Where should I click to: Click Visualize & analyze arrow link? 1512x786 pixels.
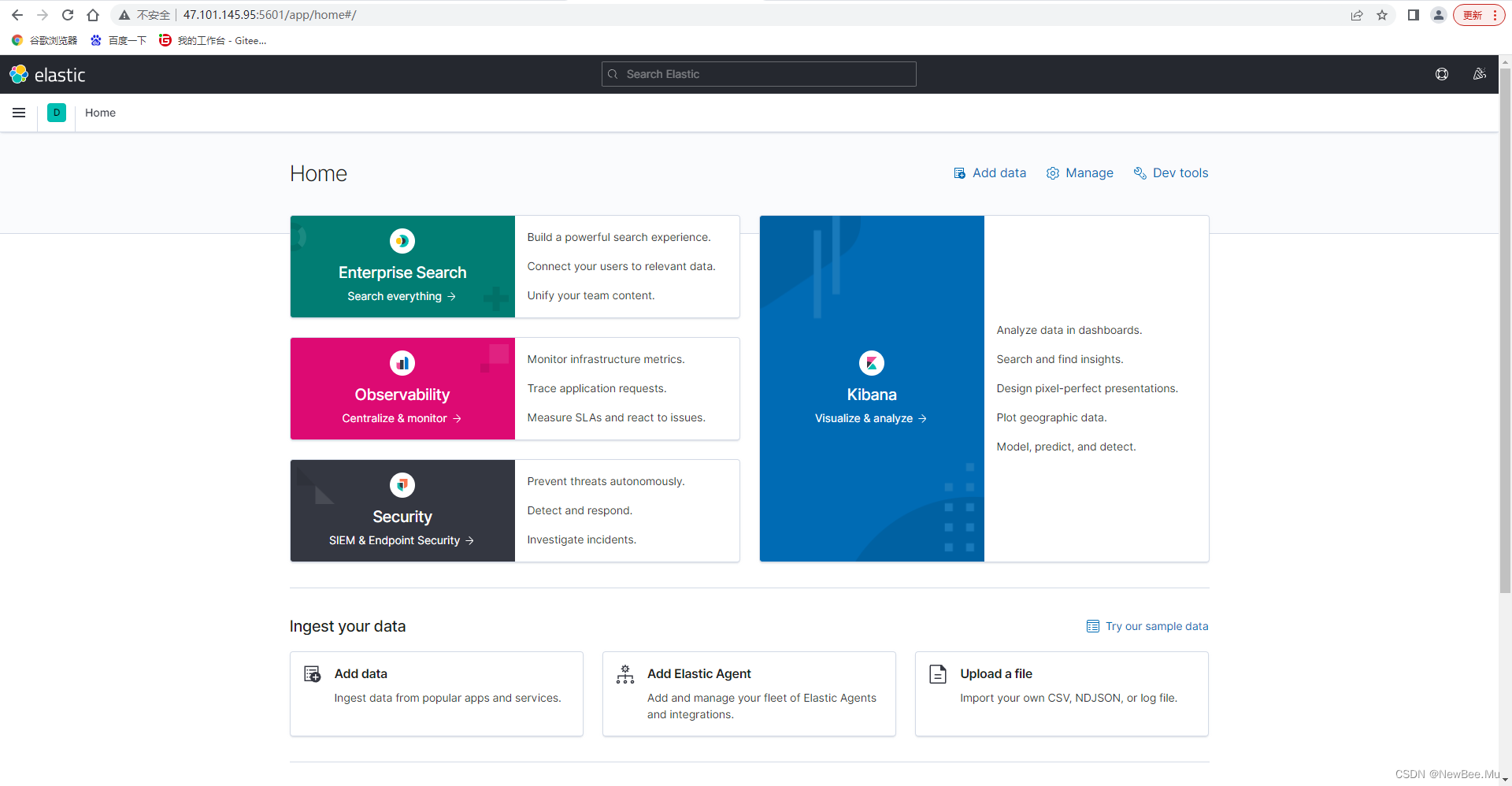click(871, 418)
